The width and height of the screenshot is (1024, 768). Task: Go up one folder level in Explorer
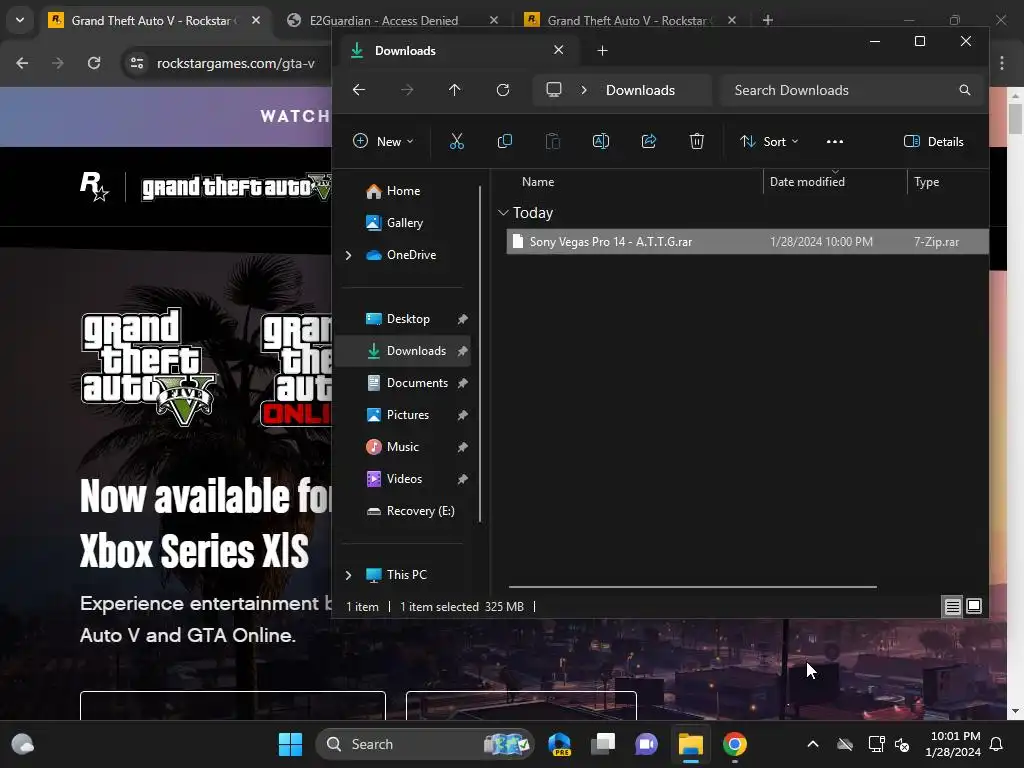tap(455, 90)
